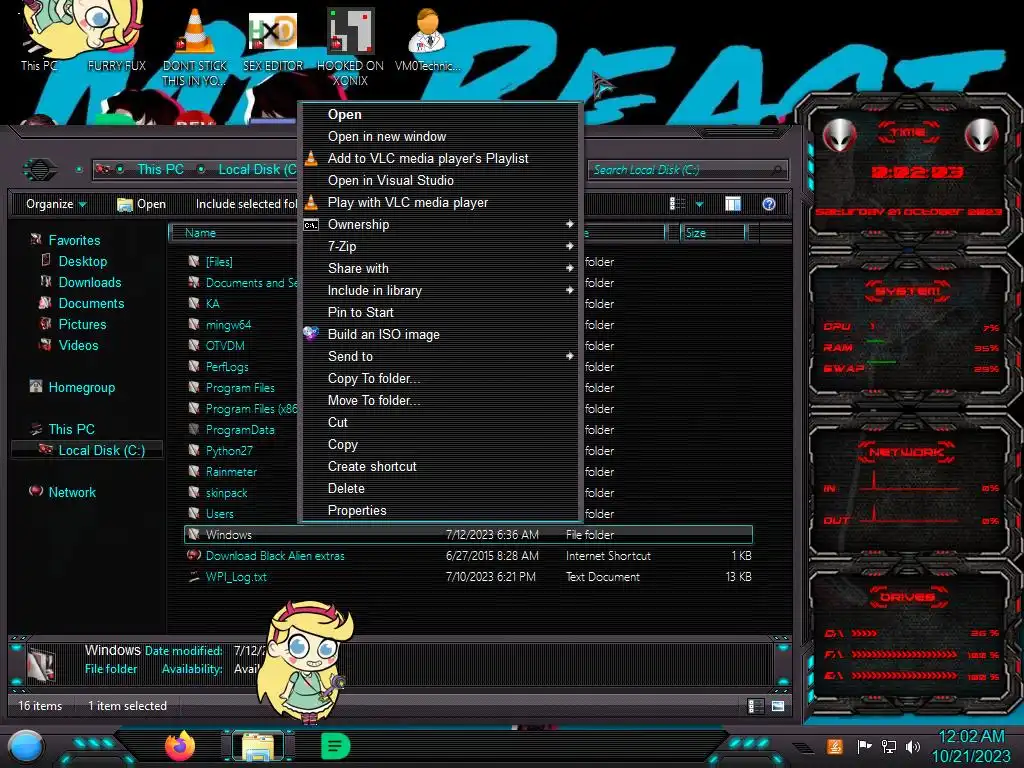
Task: Select the VLC cone desktop shortcut
Action: [x=195, y=46]
